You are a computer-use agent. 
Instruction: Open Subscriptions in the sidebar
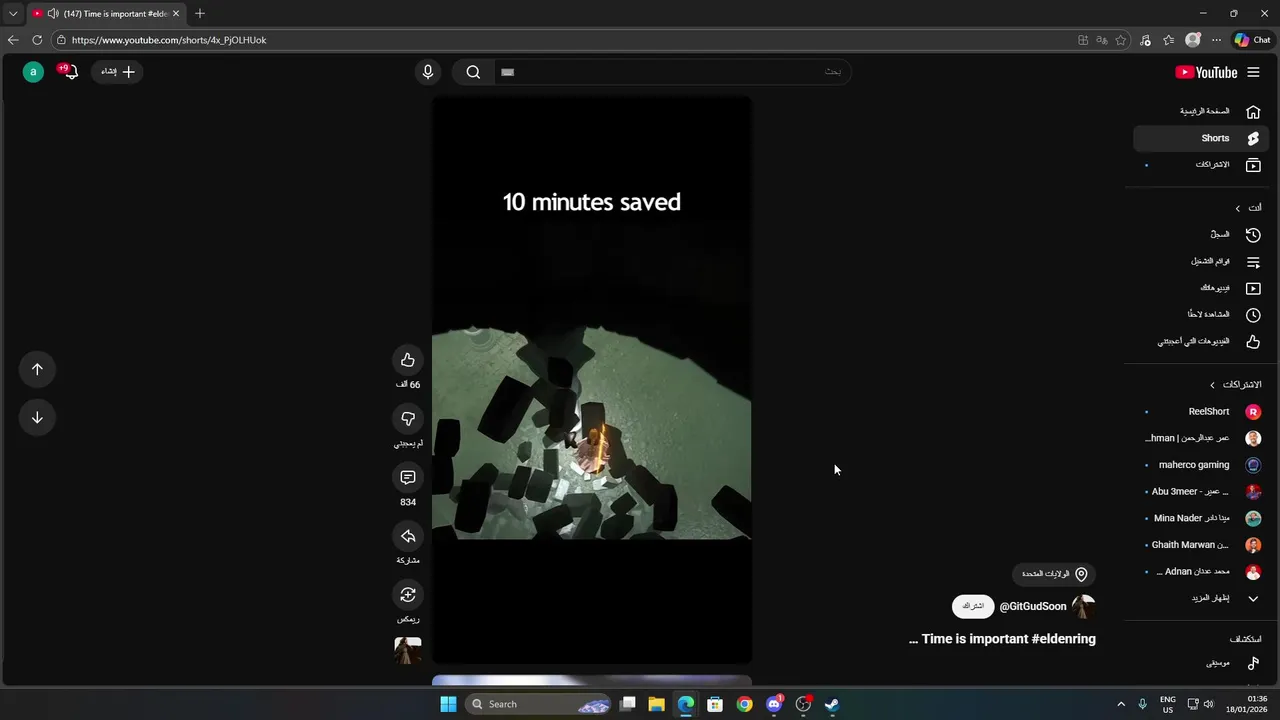tap(1200, 164)
